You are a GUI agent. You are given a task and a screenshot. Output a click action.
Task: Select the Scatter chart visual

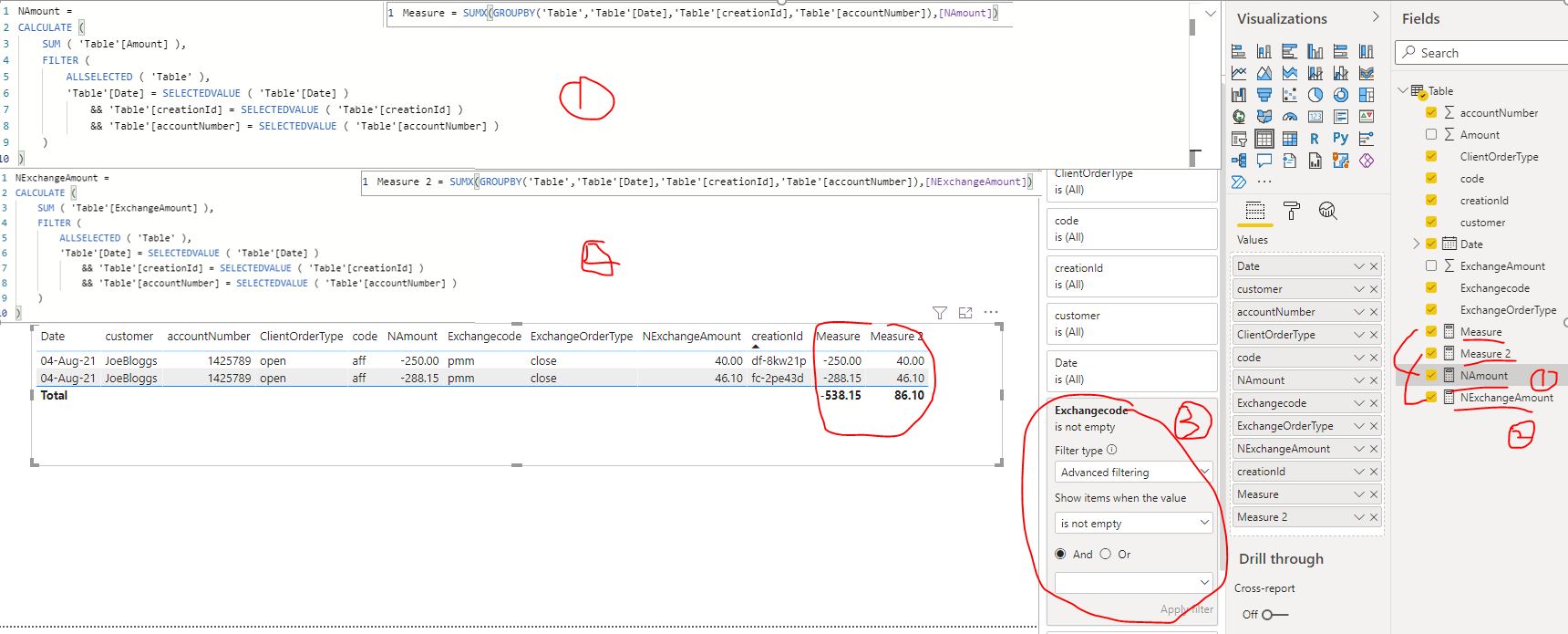click(1289, 95)
